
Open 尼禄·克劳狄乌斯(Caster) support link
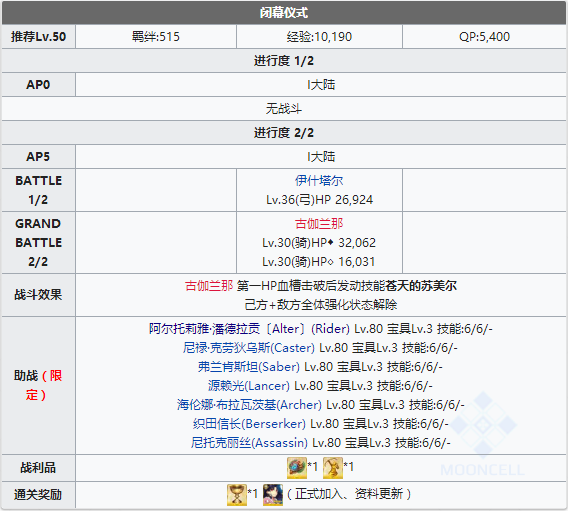click(248, 348)
